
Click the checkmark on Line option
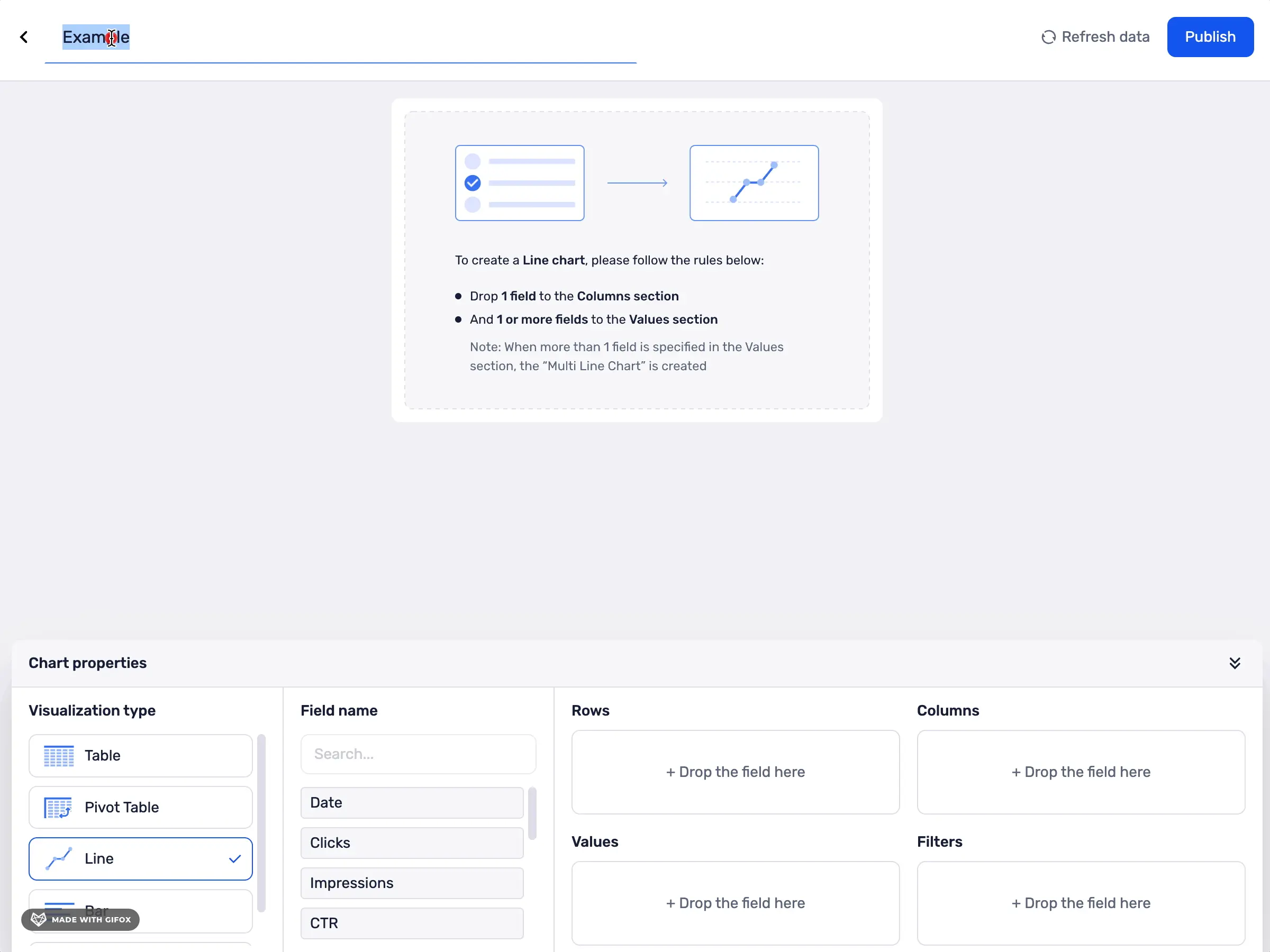[x=234, y=859]
